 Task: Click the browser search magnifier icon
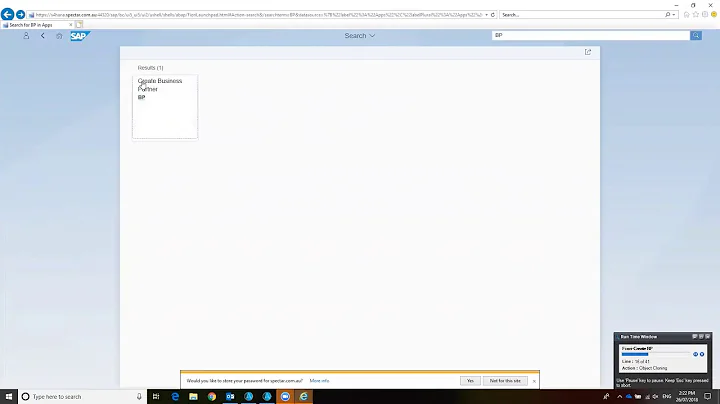[x=668, y=15]
